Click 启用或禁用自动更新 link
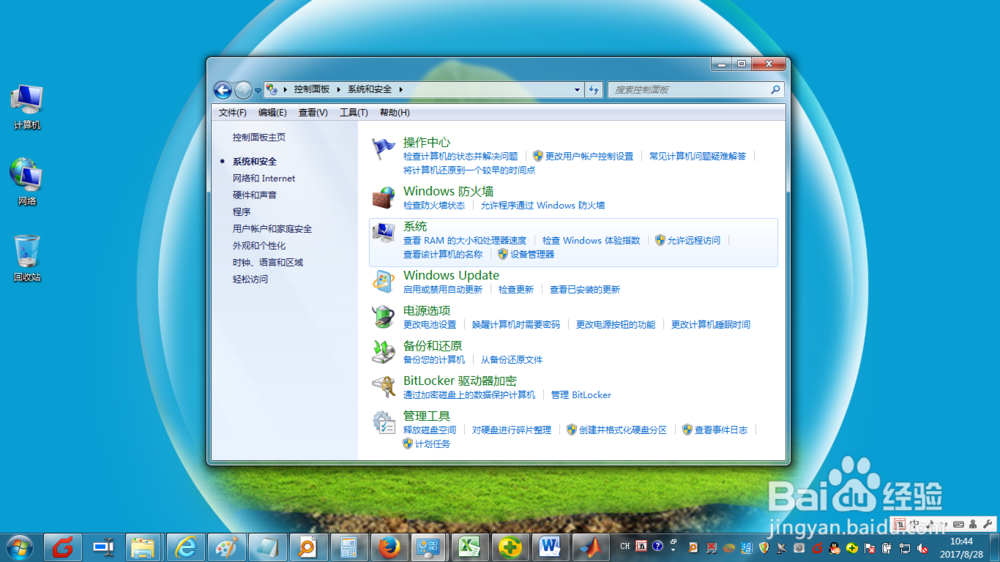Viewport: 1000px width, 562px height. 443,290
